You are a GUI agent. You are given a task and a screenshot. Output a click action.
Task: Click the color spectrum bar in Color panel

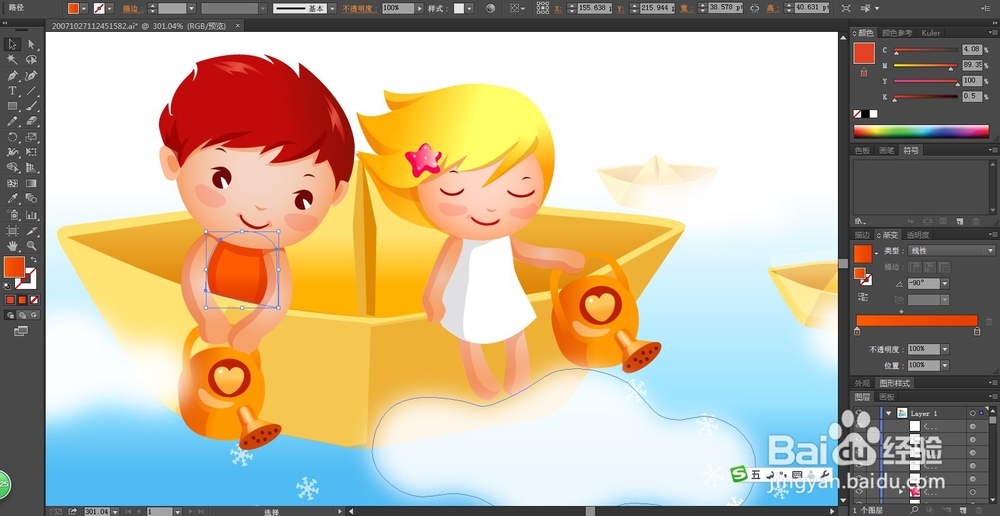coord(921,131)
